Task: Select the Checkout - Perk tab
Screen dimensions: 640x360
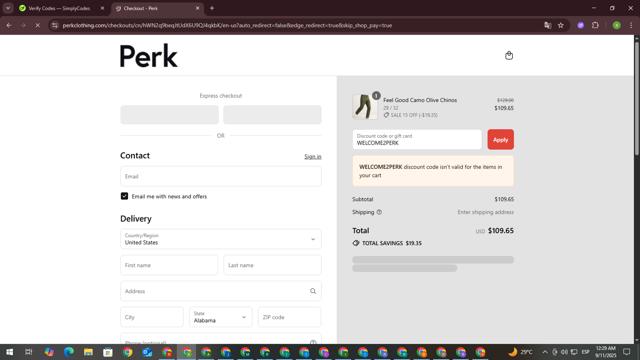Action: coord(158,8)
